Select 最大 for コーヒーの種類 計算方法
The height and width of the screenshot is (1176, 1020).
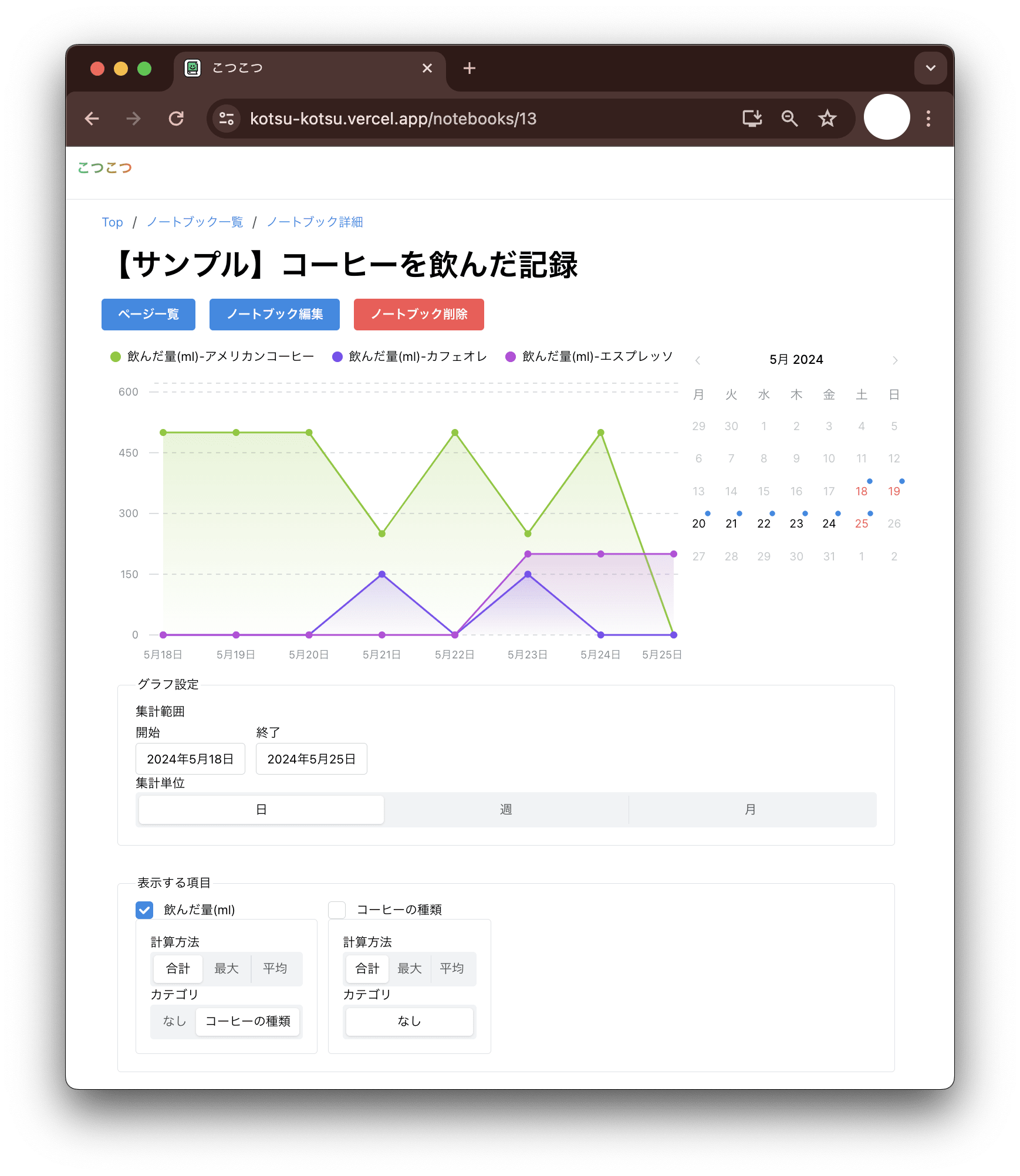(x=410, y=969)
